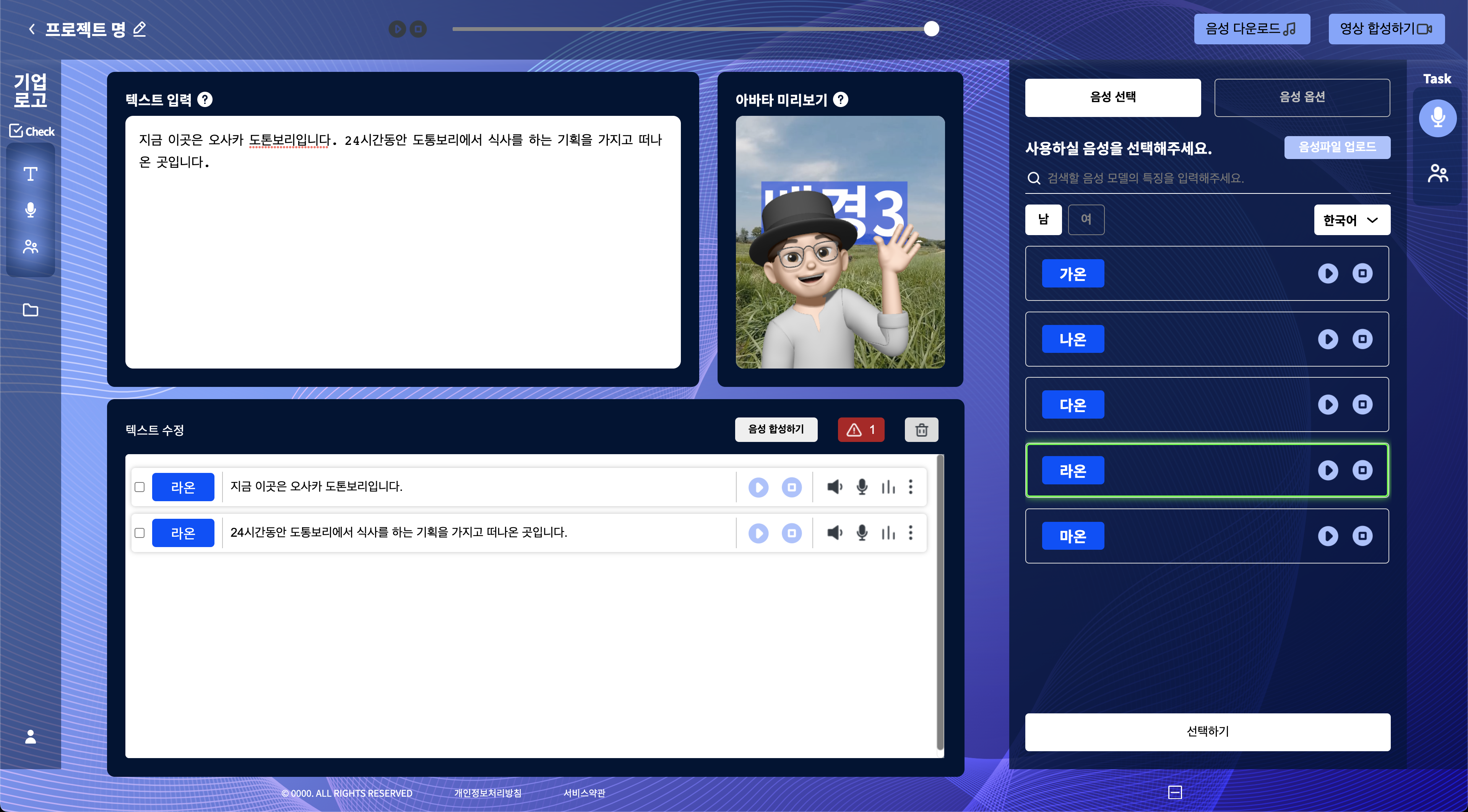Toggle the Check item in left sidebar
The image size is (1468, 812).
click(x=32, y=131)
